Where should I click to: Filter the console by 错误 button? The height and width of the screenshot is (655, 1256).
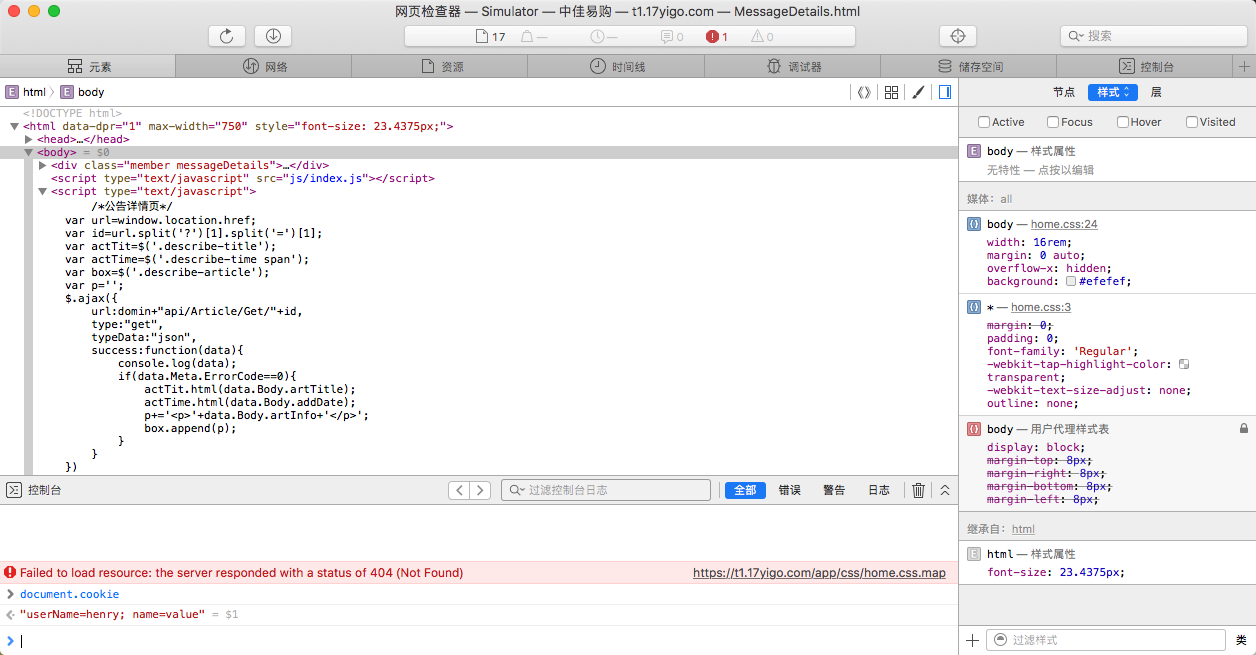[x=790, y=490]
